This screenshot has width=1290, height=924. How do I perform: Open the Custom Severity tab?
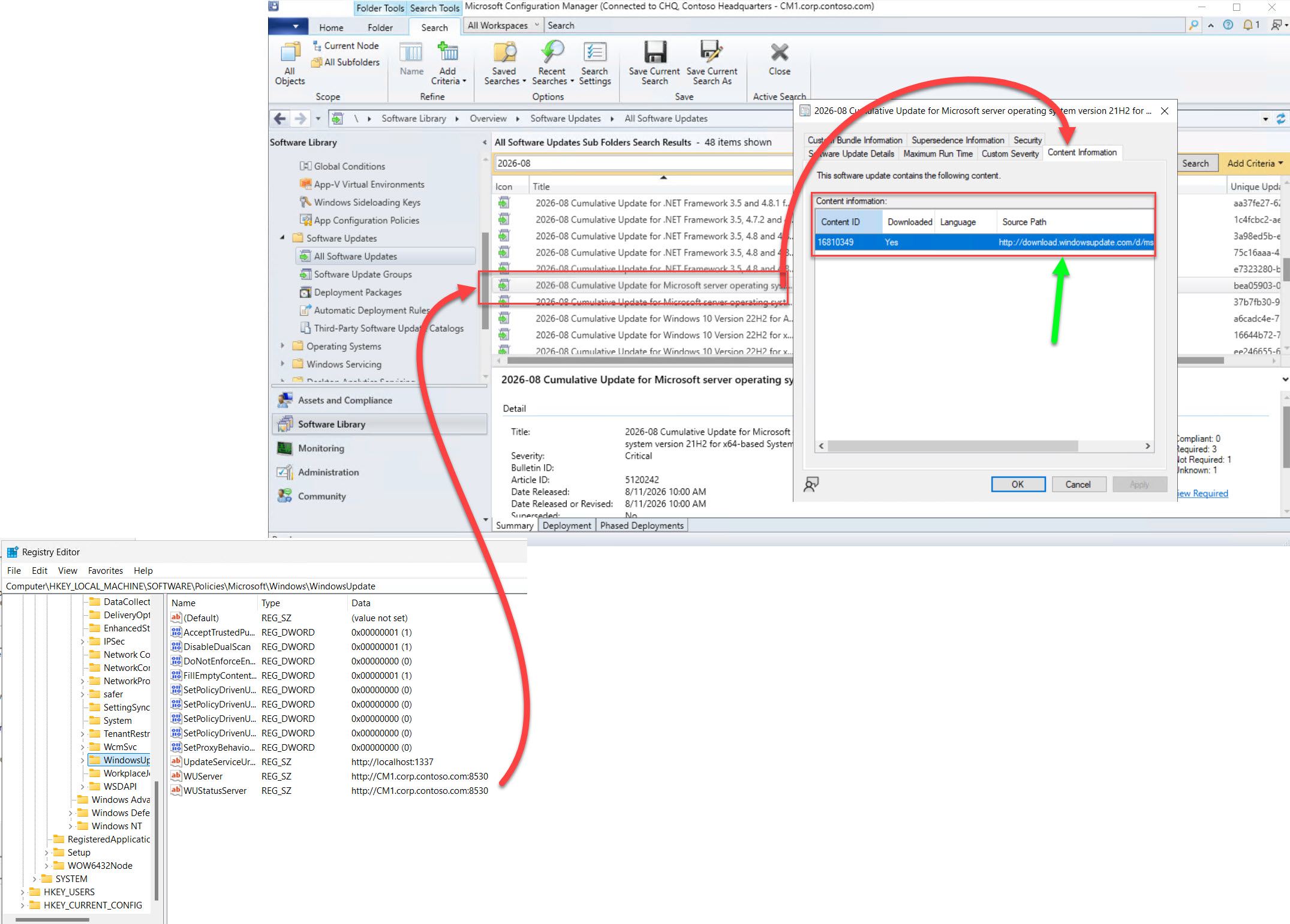click(x=1010, y=154)
